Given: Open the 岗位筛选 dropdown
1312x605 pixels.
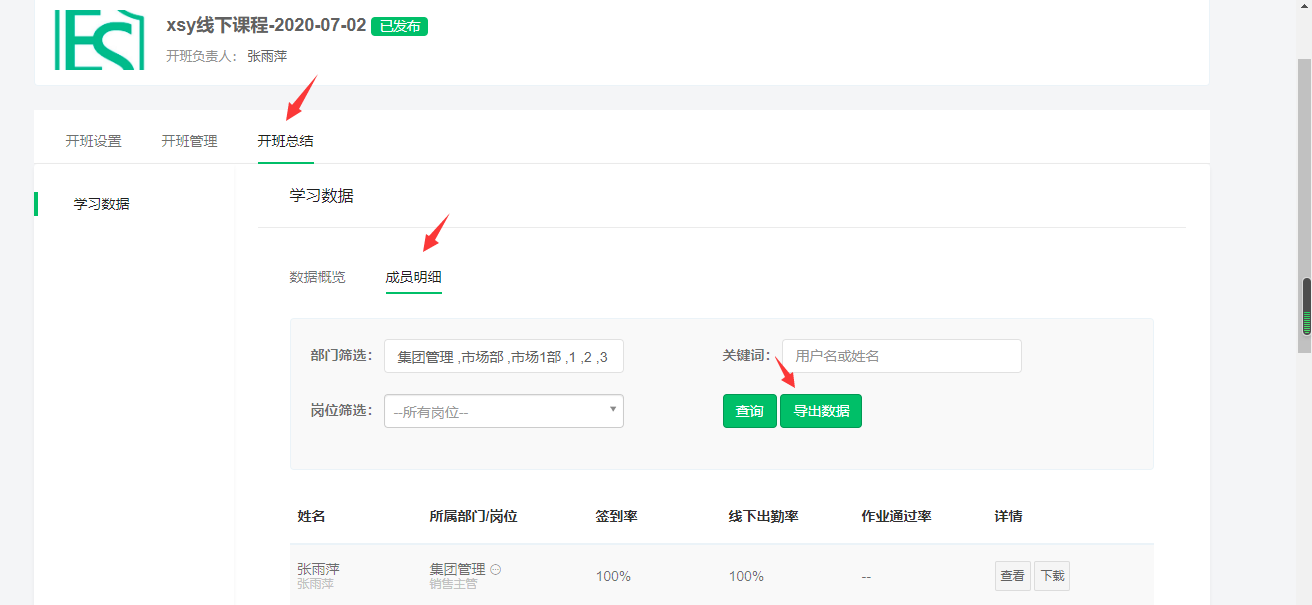Looking at the screenshot, I should point(503,411).
